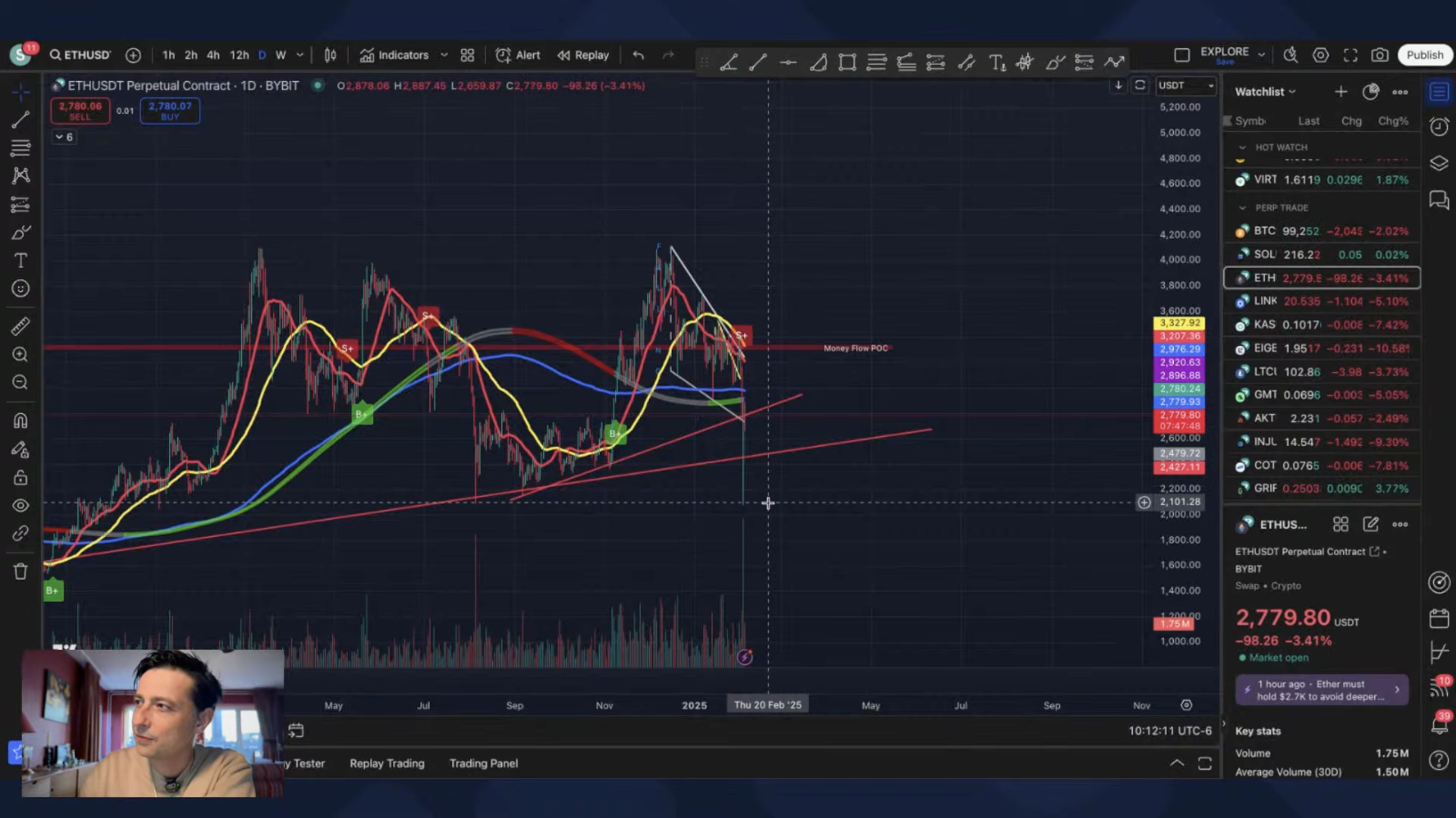The image size is (1456, 818).
Task: Open the Indicators dialog
Action: point(394,55)
